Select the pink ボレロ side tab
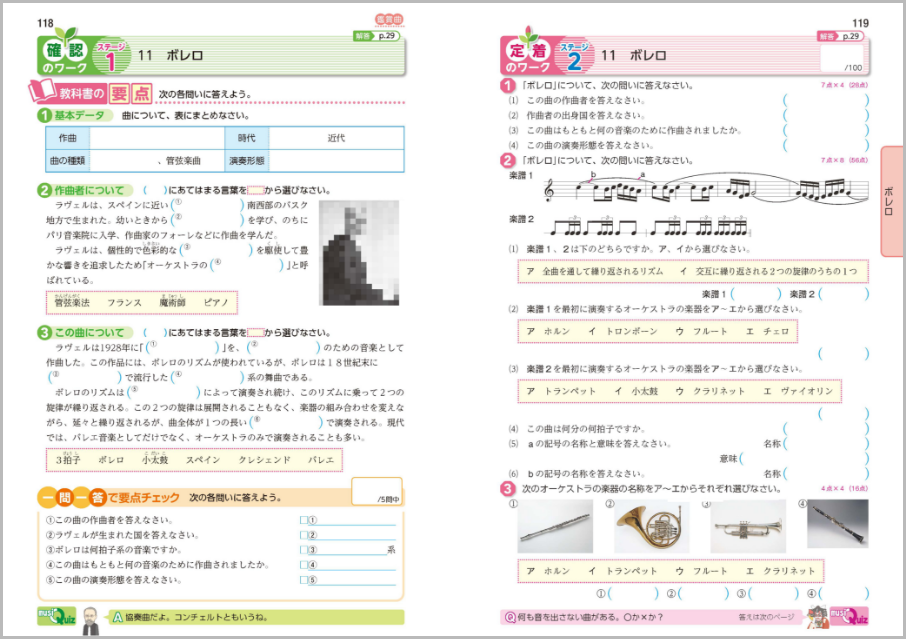This screenshot has width=906, height=639. [x=892, y=201]
